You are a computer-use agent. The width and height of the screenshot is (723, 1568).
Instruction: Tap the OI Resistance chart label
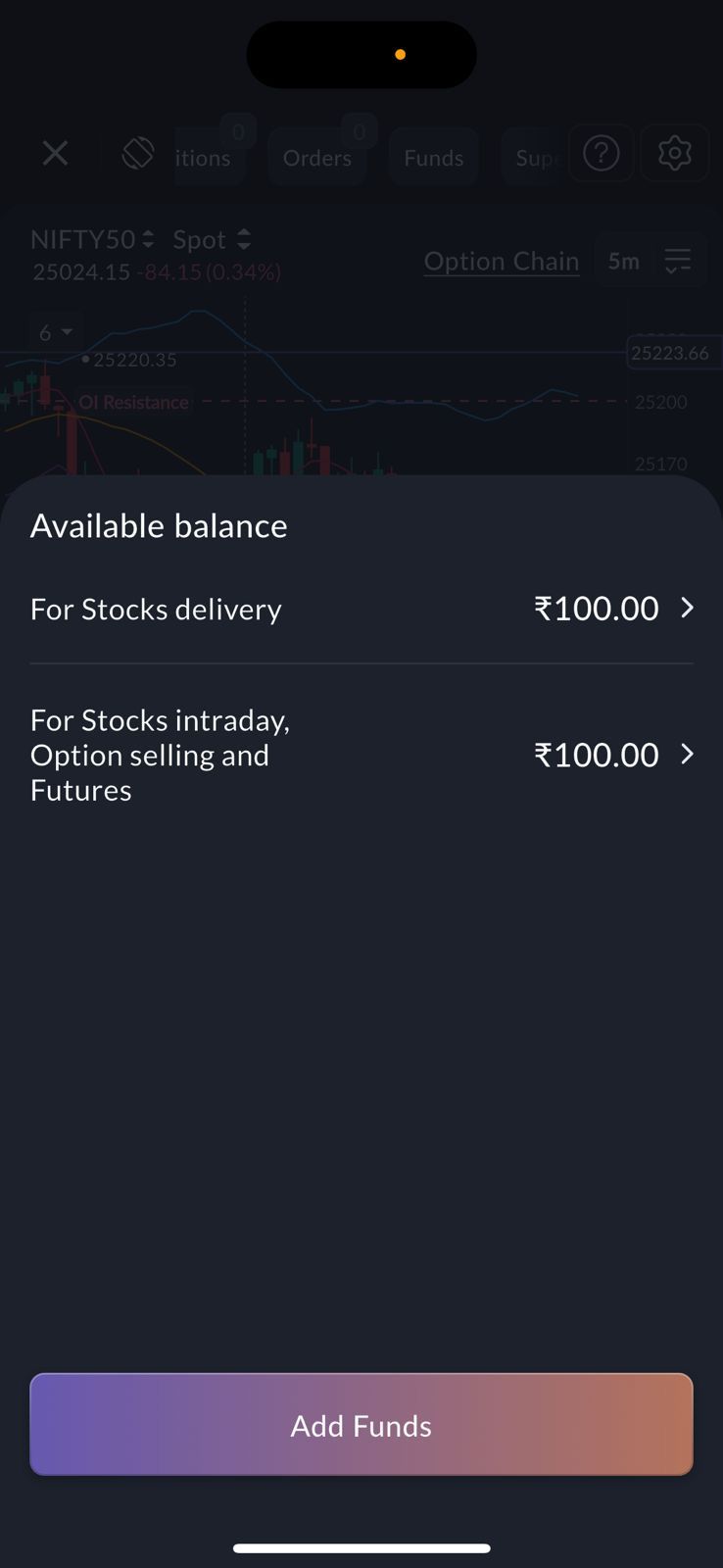(x=133, y=402)
